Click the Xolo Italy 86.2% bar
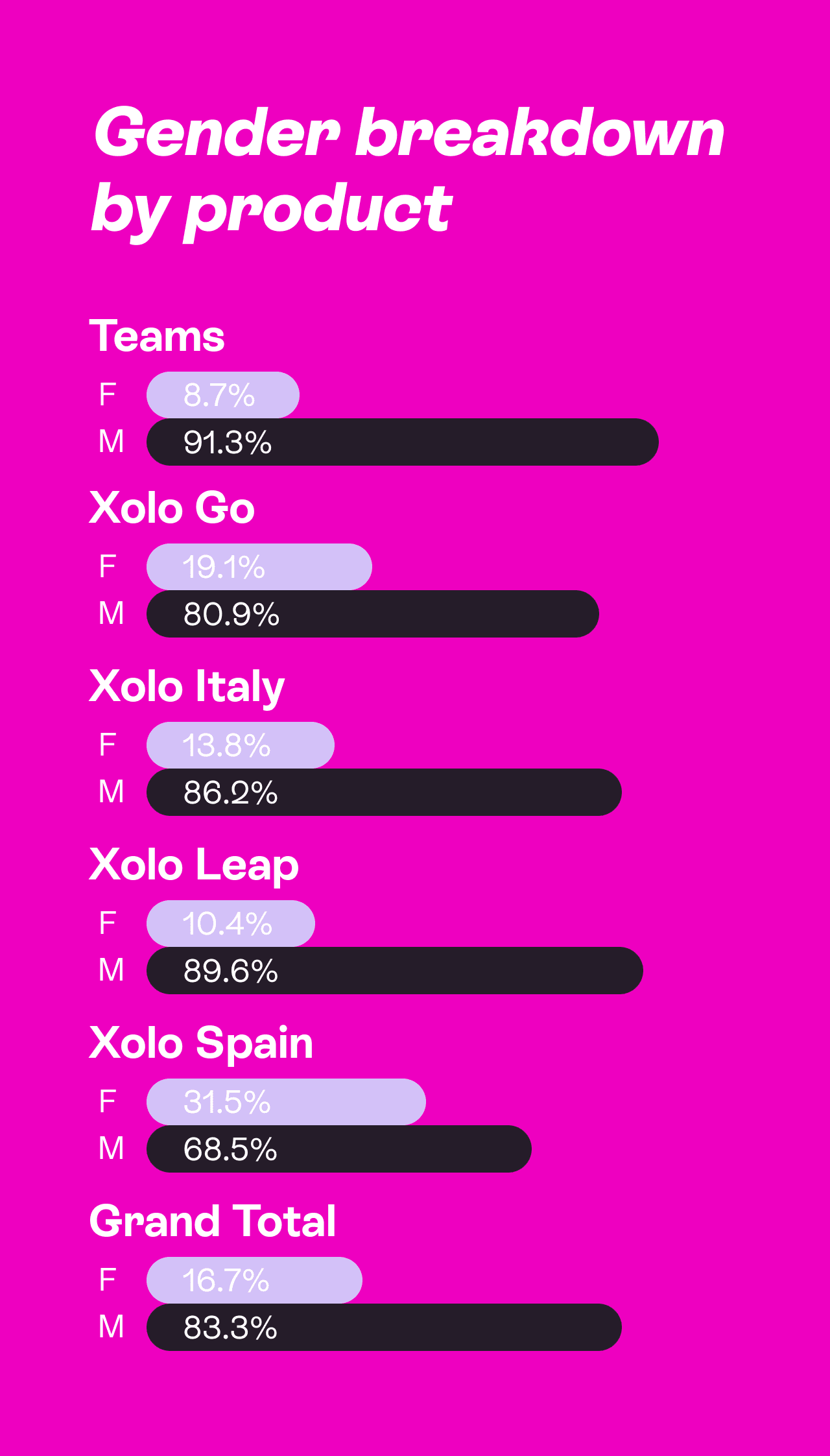The width and height of the screenshot is (830, 1456). [384, 793]
